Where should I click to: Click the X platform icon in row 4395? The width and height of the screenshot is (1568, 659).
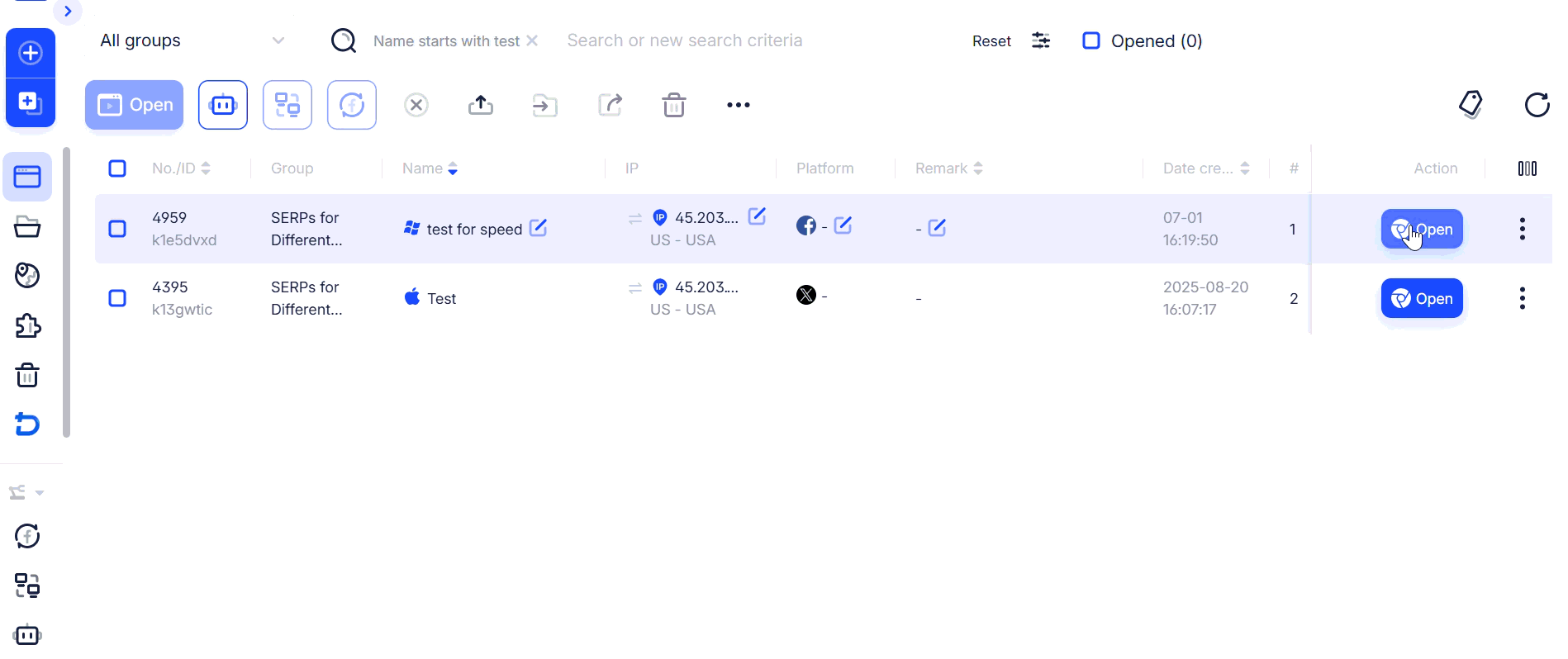pos(806,295)
